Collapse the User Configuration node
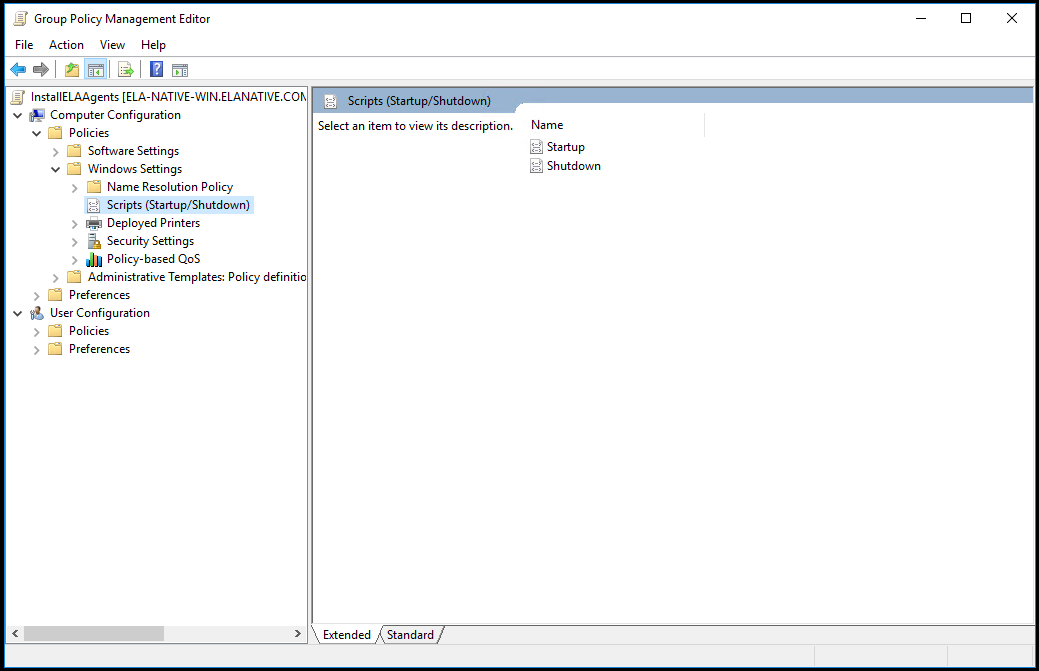This screenshot has height=671, width=1039. (18, 313)
